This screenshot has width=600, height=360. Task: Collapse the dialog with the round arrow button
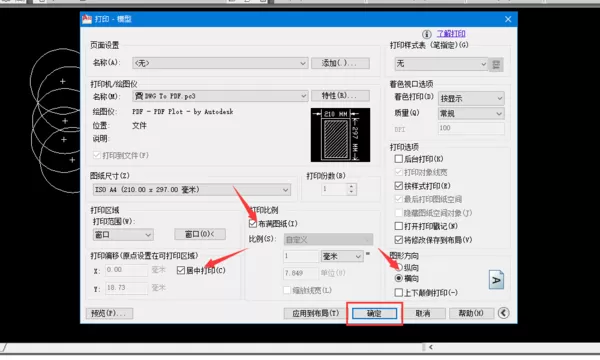tap(504, 313)
